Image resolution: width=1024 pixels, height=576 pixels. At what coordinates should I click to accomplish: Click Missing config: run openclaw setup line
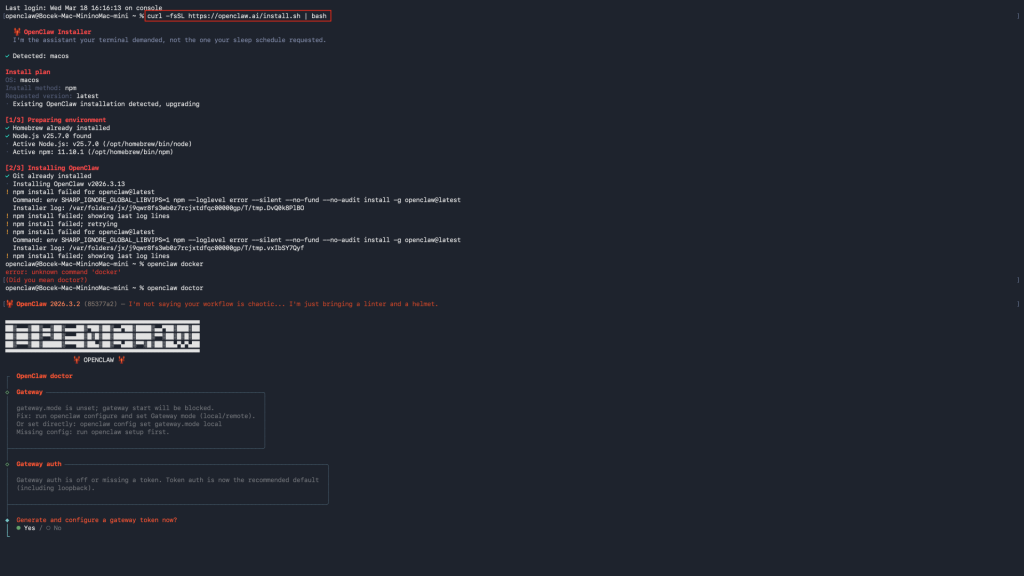click(93, 432)
